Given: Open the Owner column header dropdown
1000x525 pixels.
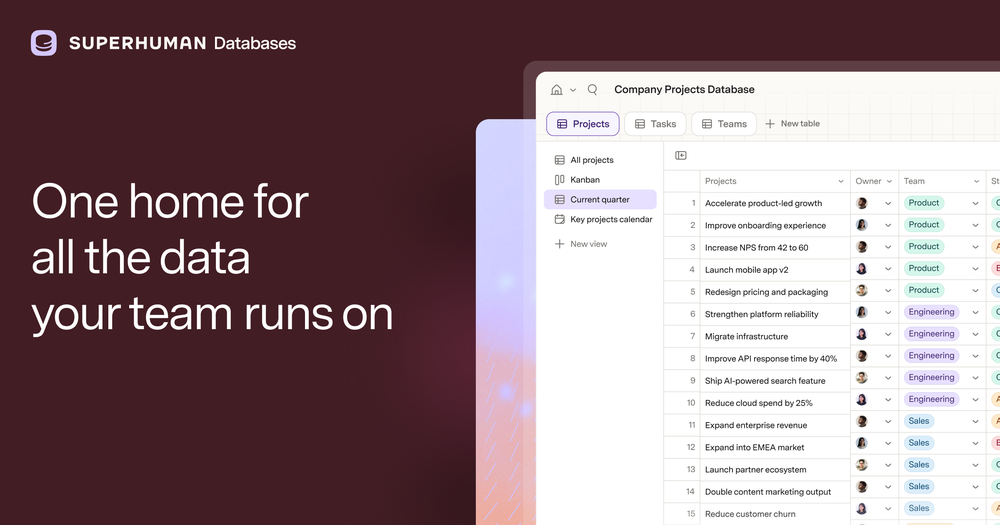Looking at the screenshot, I should [x=889, y=181].
